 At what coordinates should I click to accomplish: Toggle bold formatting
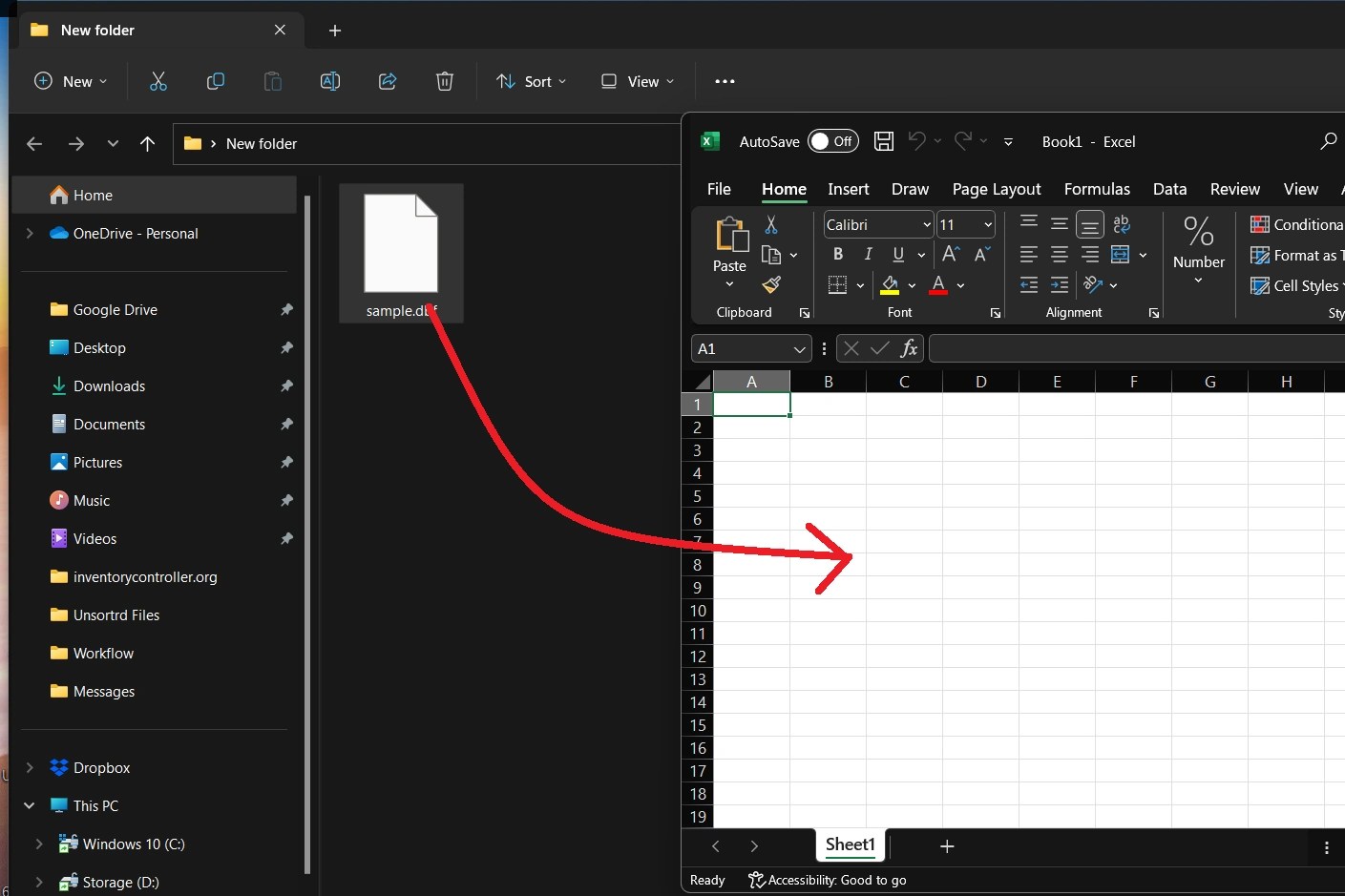(x=837, y=254)
